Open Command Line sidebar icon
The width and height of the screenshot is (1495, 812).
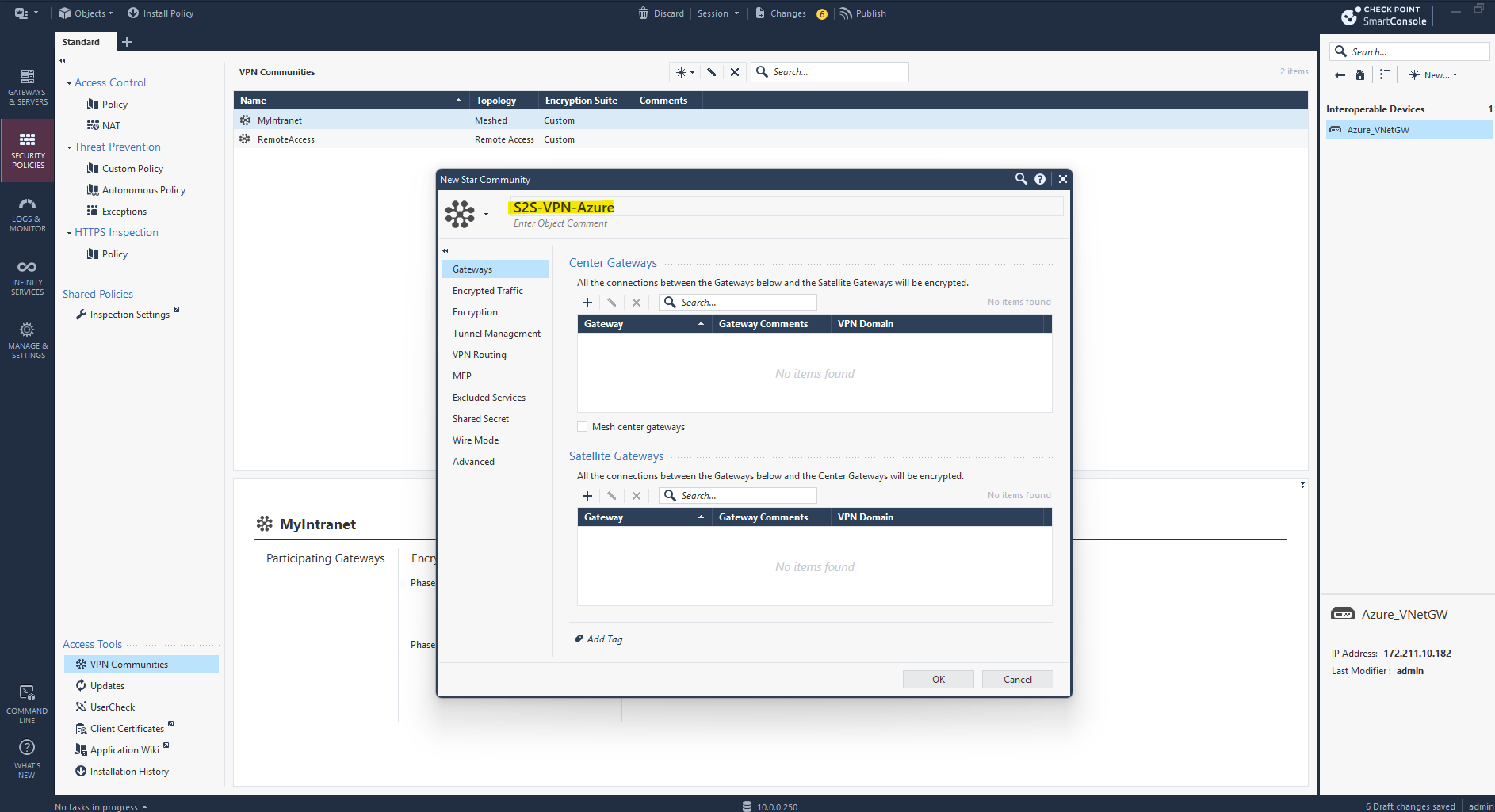tap(27, 704)
